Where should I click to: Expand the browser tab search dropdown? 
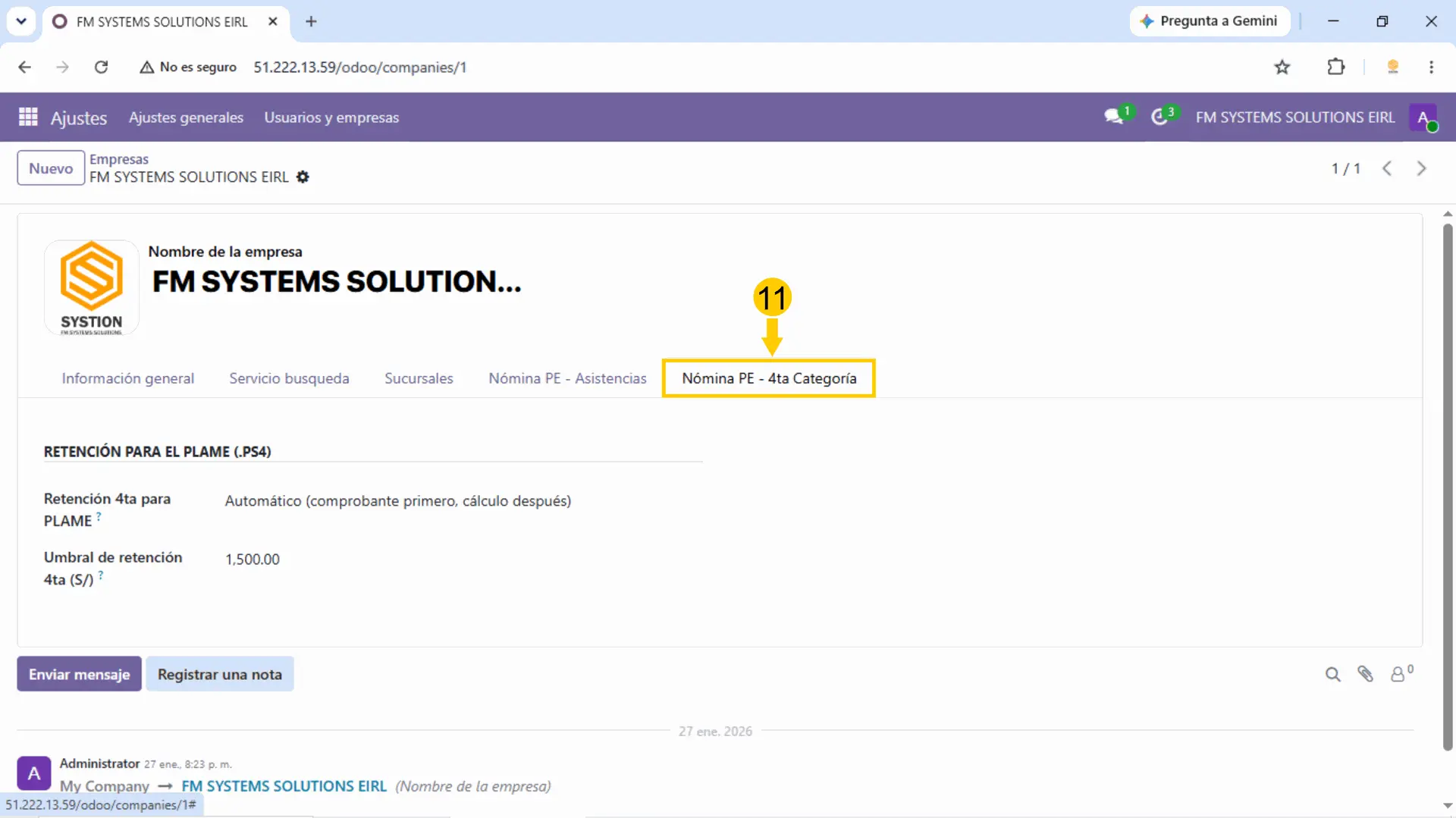(x=21, y=21)
